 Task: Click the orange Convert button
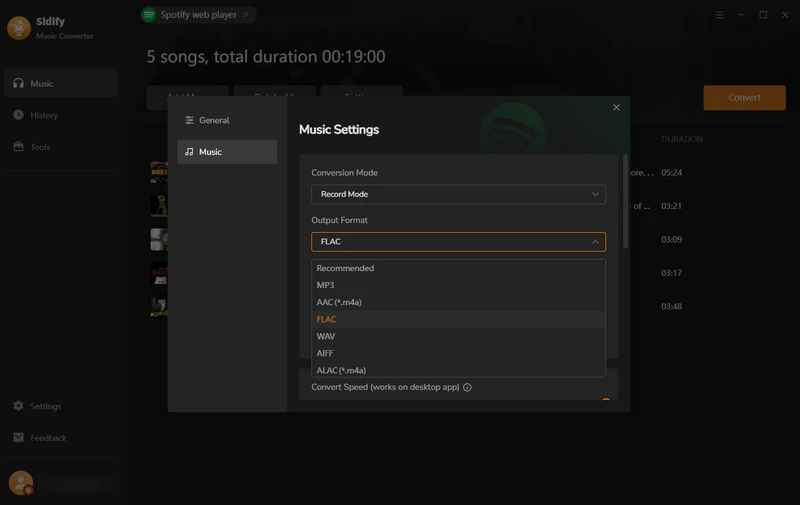pyautogui.click(x=744, y=97)
